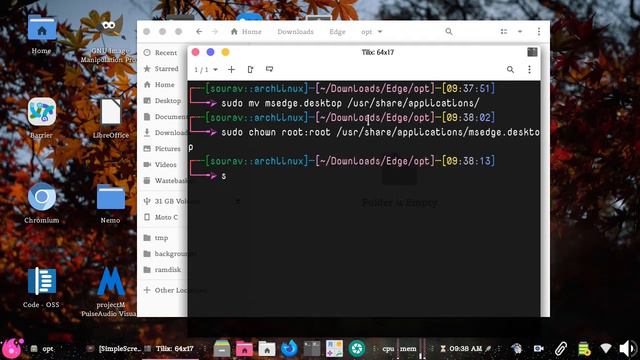The height and width of the screenshot is (360, 640).
Task: Open file manager view options dropdown arrow
Action: click(x=520, y=31)
